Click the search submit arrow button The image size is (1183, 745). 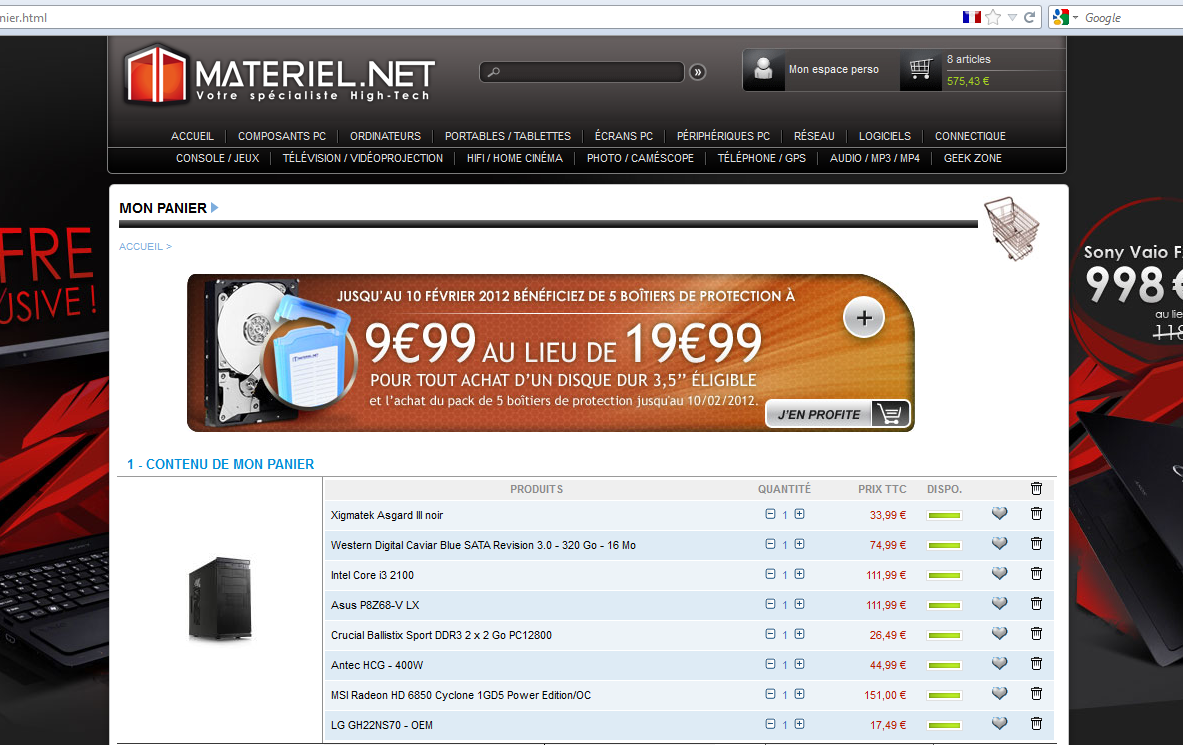coord(697,72)
